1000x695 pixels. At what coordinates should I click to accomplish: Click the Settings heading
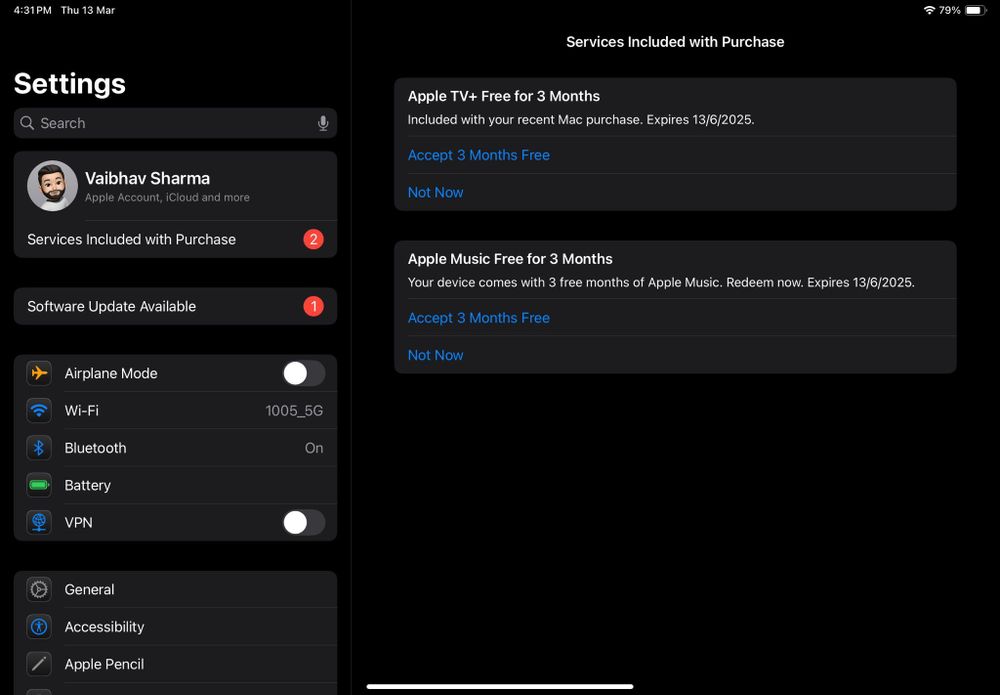click(70, 84)
